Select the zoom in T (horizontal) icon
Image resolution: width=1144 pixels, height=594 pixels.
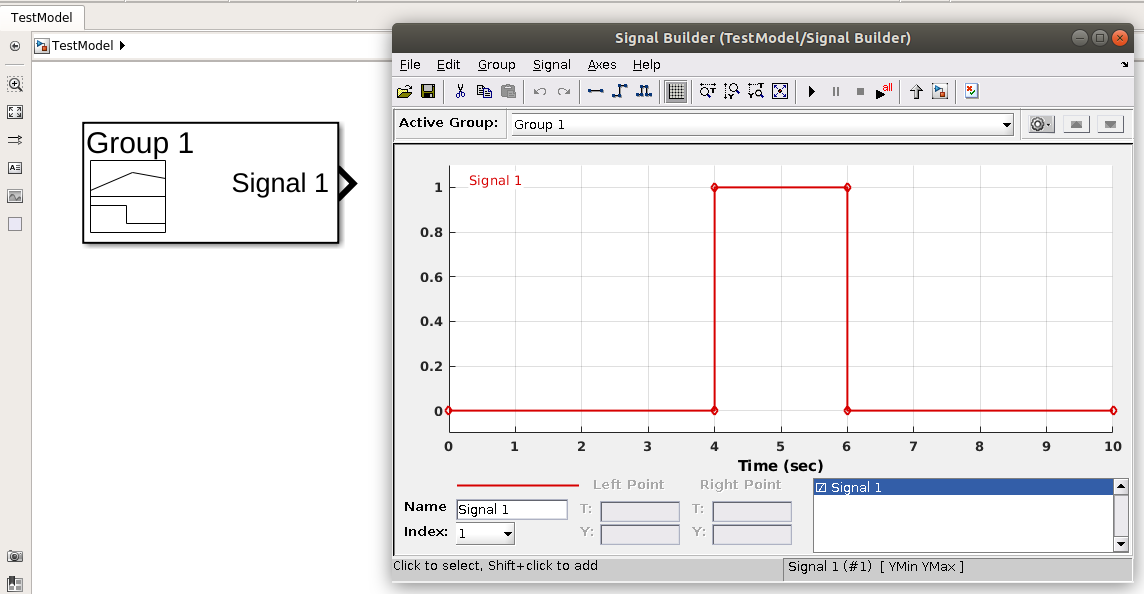click(708, 91)
